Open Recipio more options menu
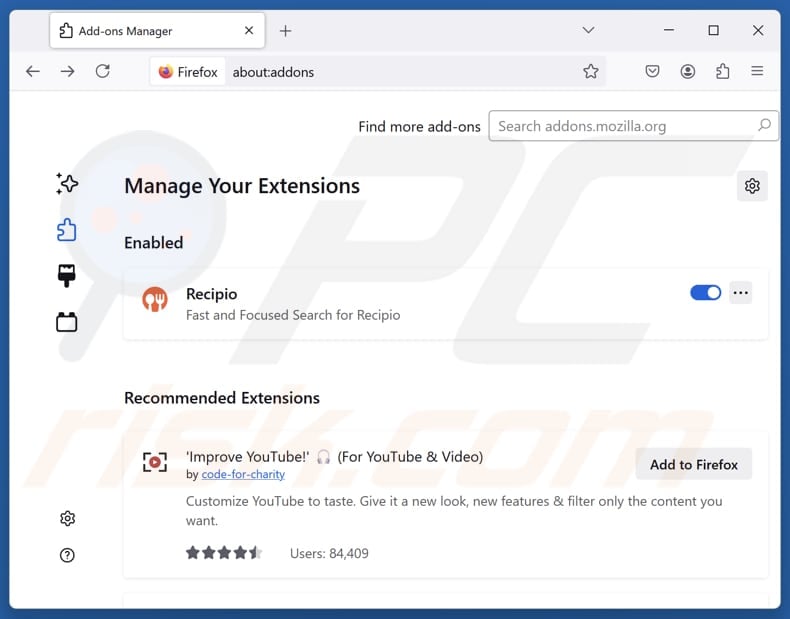 click(x=741, y=293)
